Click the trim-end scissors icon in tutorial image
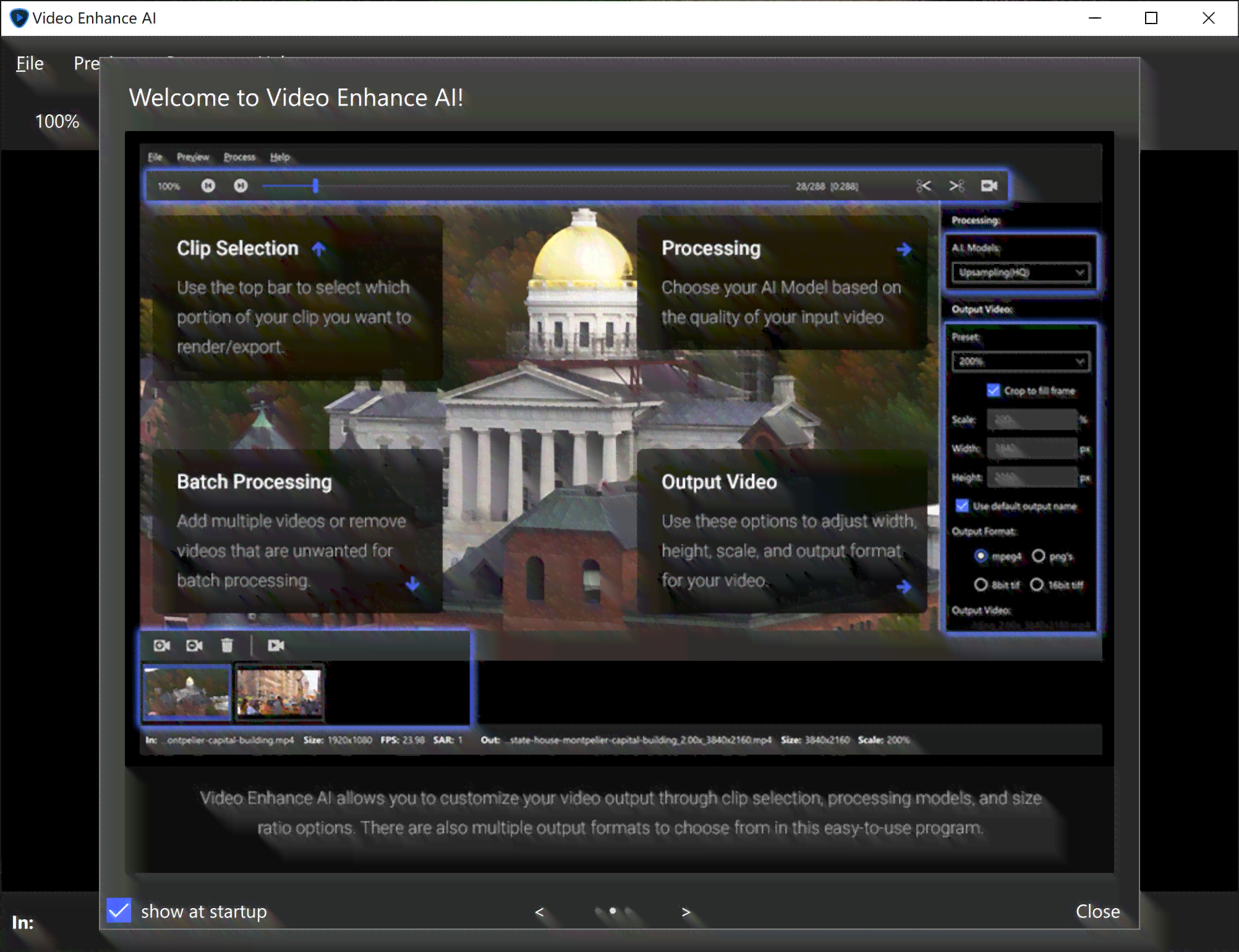This screenshot has height=952, width=1239. [x=956, y=186]
